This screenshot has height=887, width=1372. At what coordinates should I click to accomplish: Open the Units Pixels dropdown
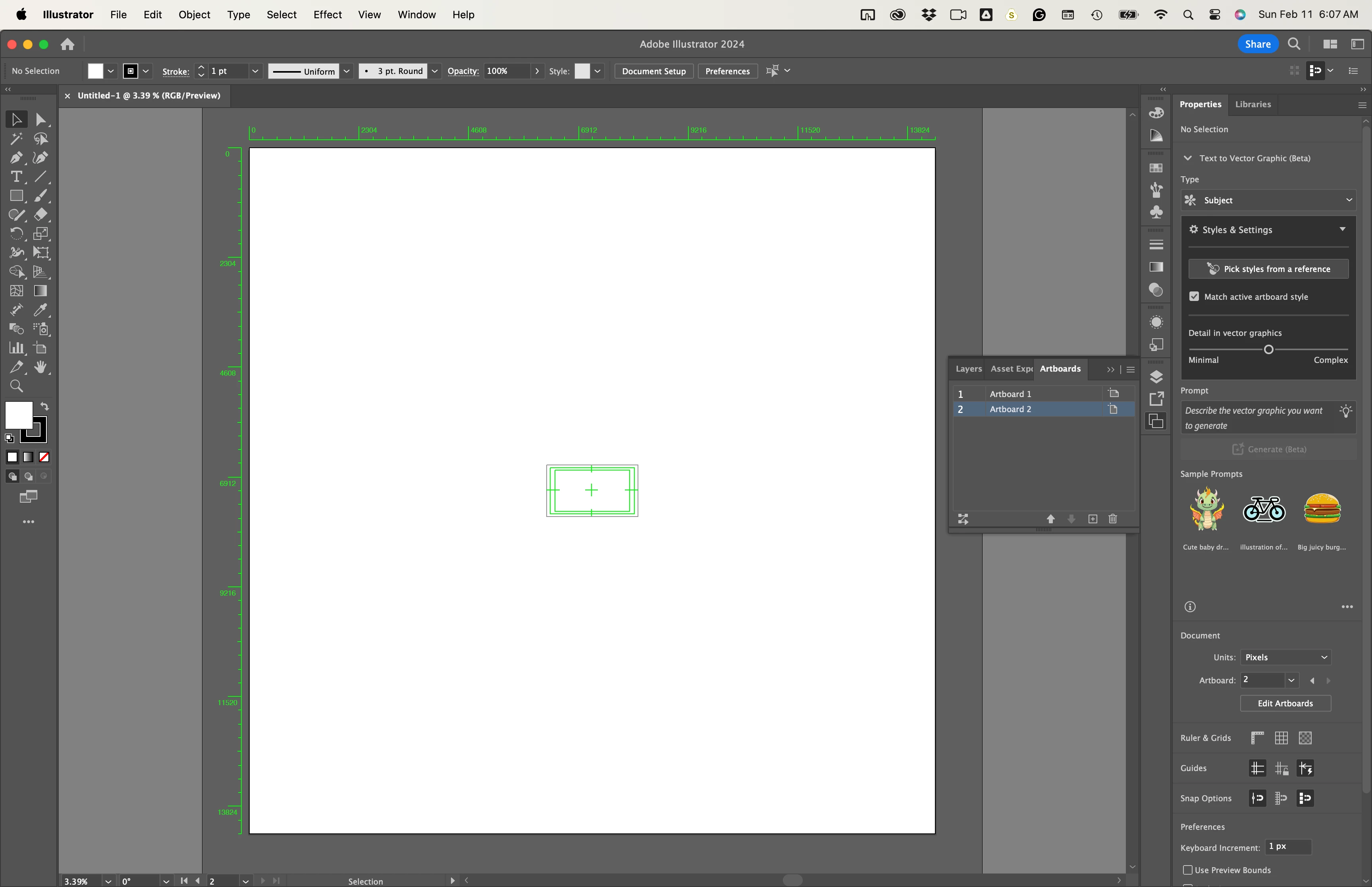1285,657
